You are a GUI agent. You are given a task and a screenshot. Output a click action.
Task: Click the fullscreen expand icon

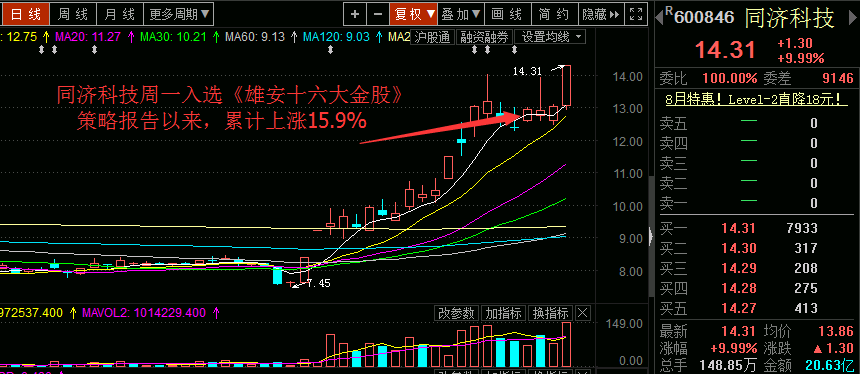pyautogui.click(x=636, y=14)
